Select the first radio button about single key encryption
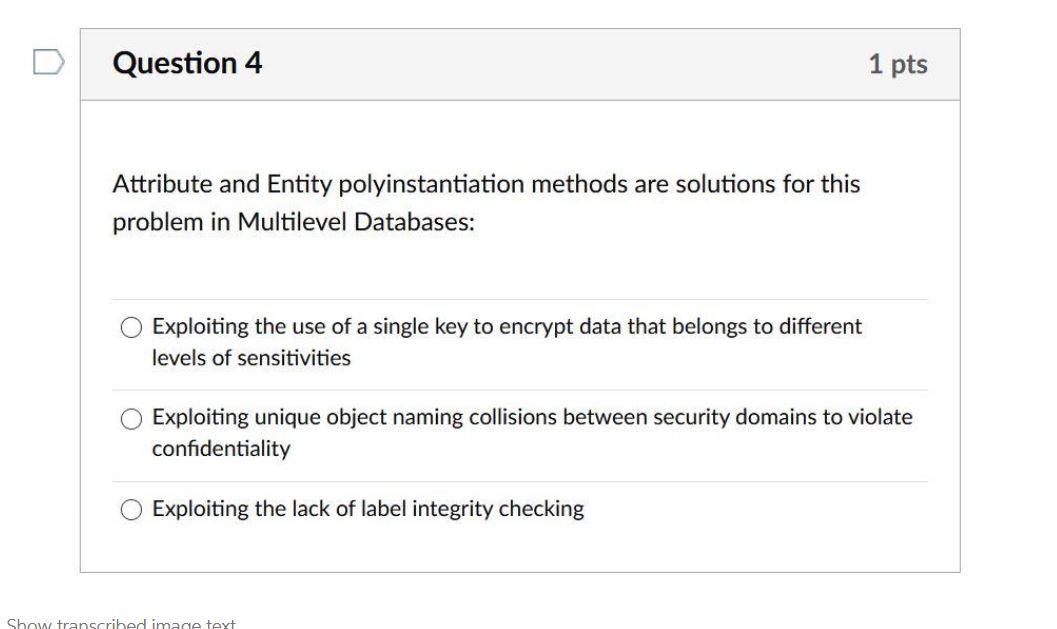The image size is (1057, 629). pos(131,325)
